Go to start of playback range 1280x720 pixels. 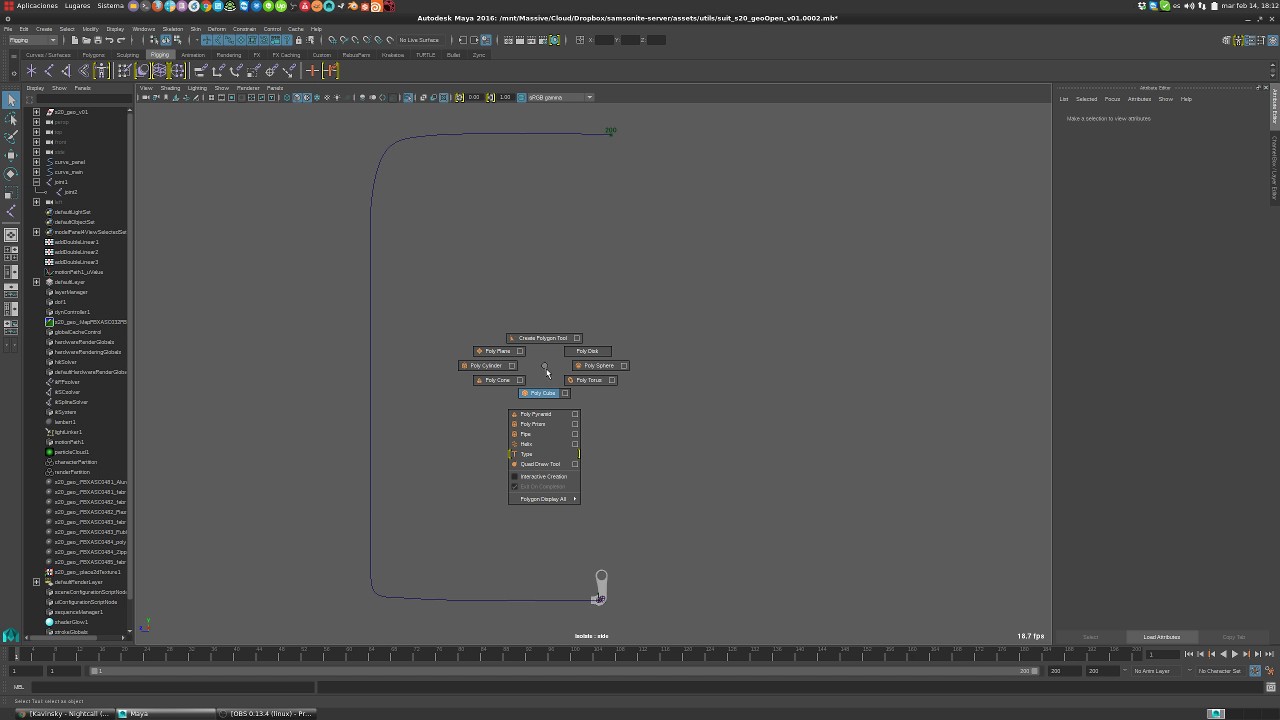tap(1189, 654)
